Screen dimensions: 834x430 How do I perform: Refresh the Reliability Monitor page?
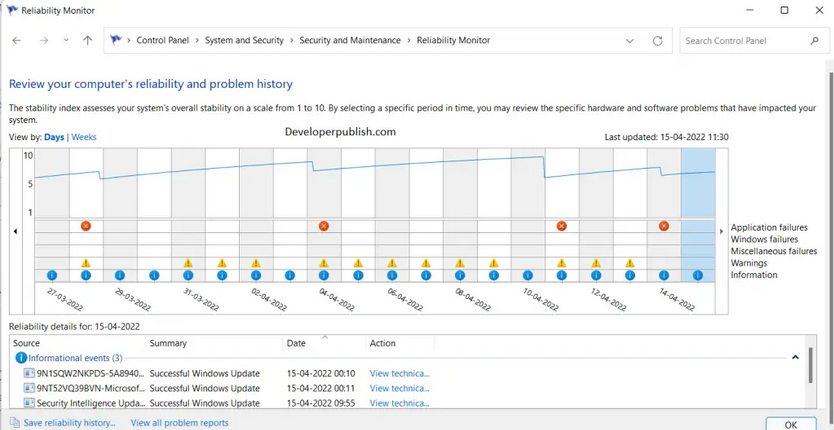pyautogui.click(x=658, y=41)
